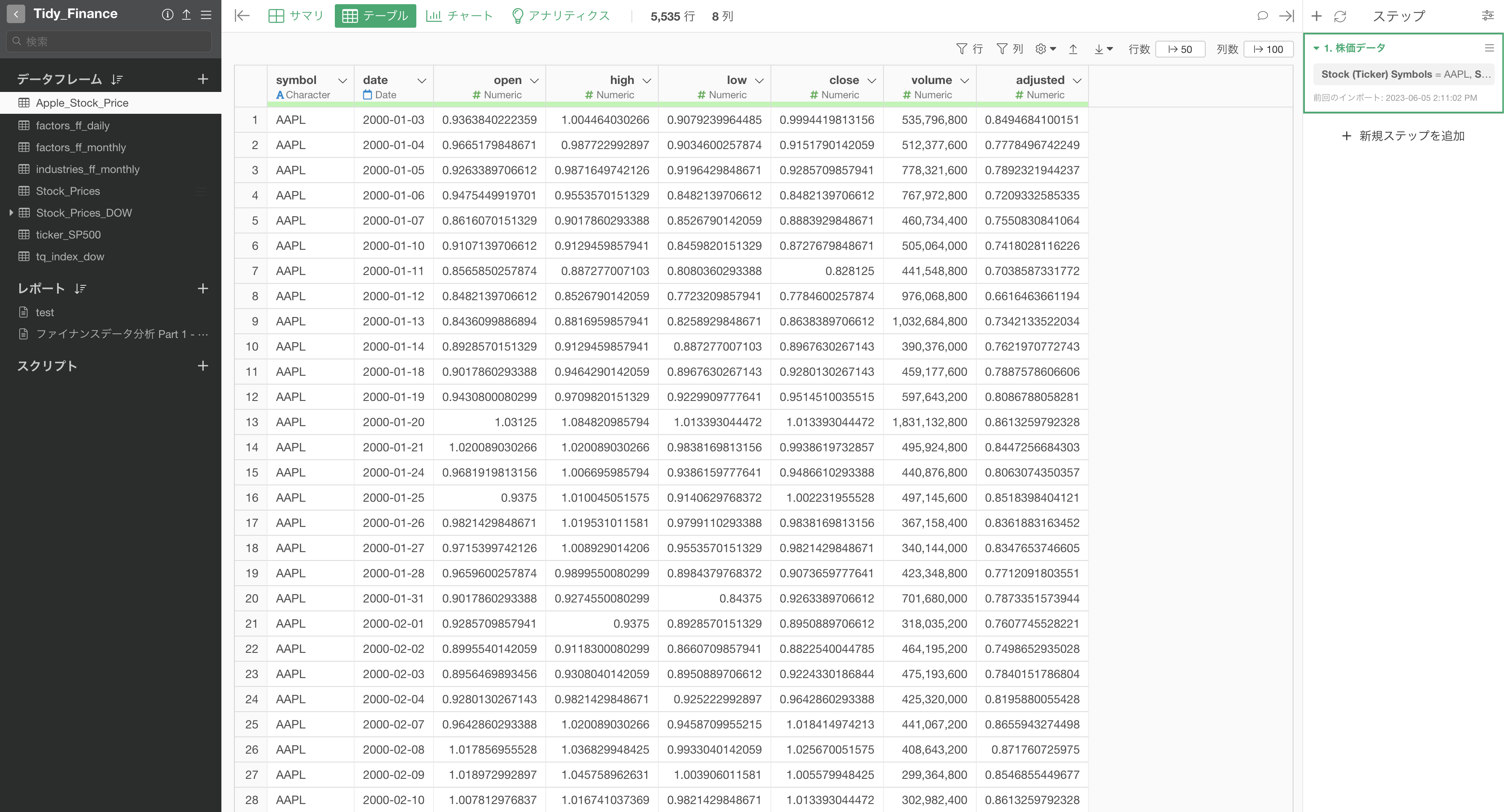Open the low column dropdown
1504x812 pixels.
tap(760, 81)
